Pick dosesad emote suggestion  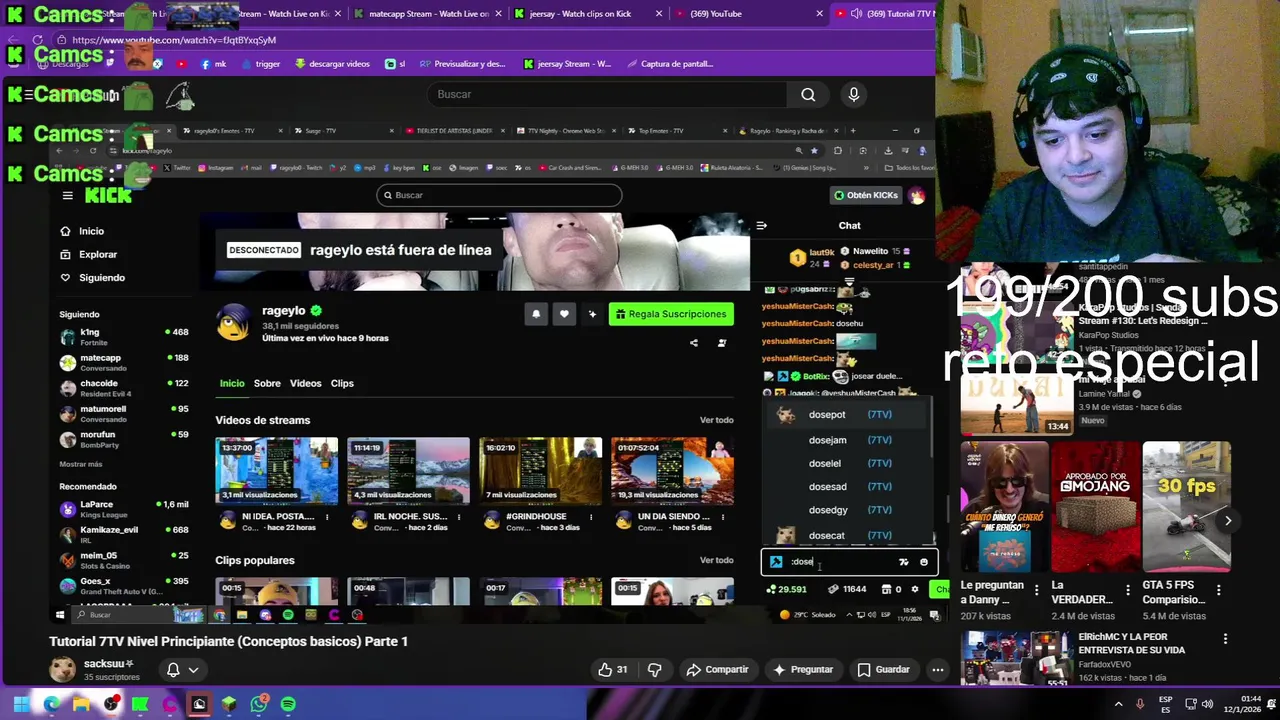pos(849,486)
